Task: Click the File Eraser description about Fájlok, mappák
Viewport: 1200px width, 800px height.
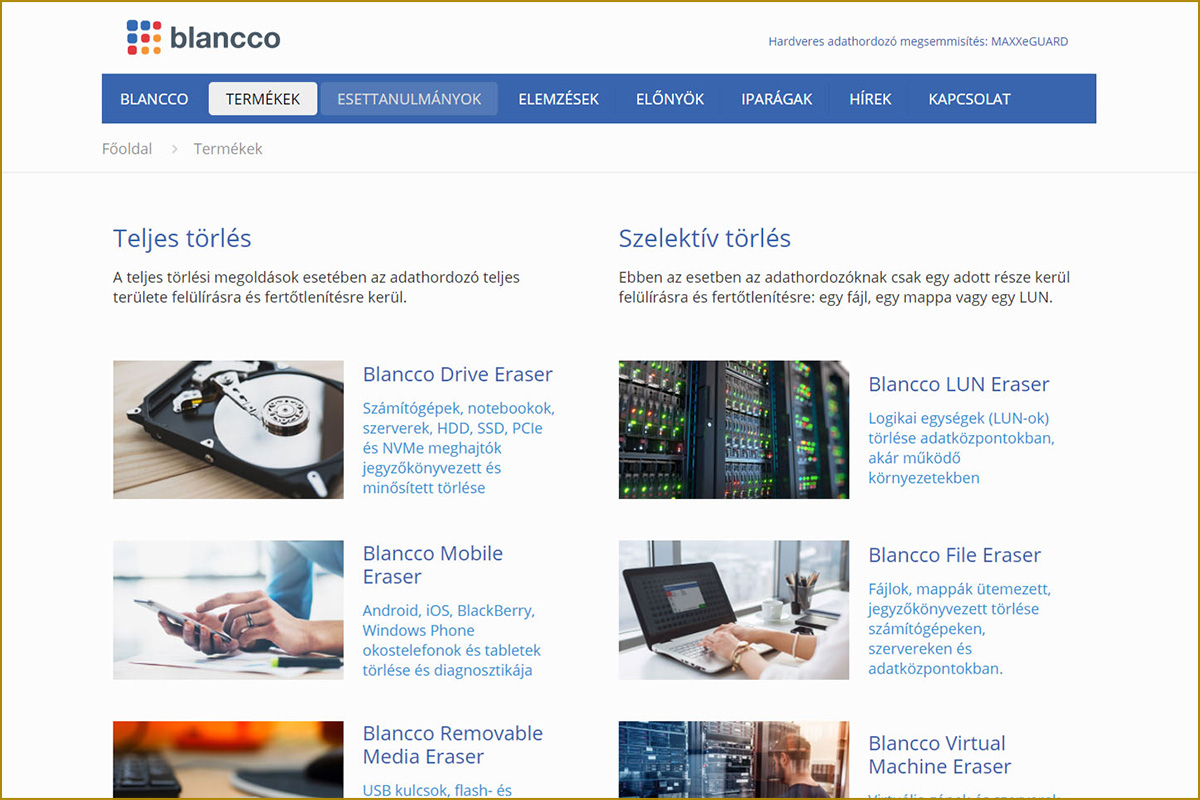Action: (960, 629)
